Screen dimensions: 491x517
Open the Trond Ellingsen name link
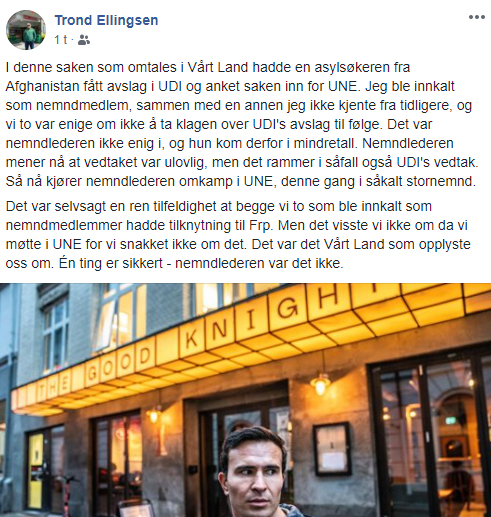tap(106, 20)
